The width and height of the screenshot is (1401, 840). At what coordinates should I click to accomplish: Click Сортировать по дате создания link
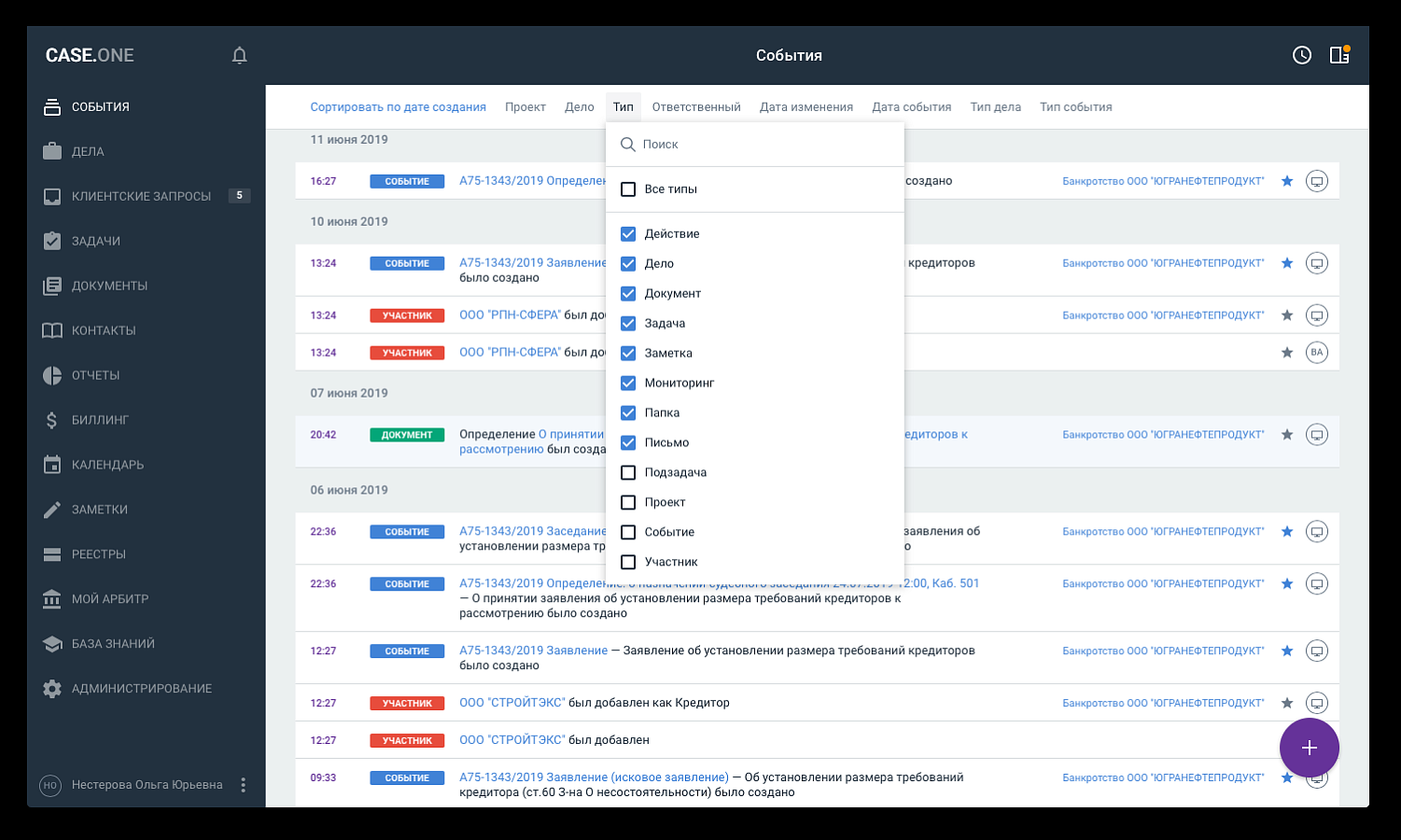click(399, 107)
